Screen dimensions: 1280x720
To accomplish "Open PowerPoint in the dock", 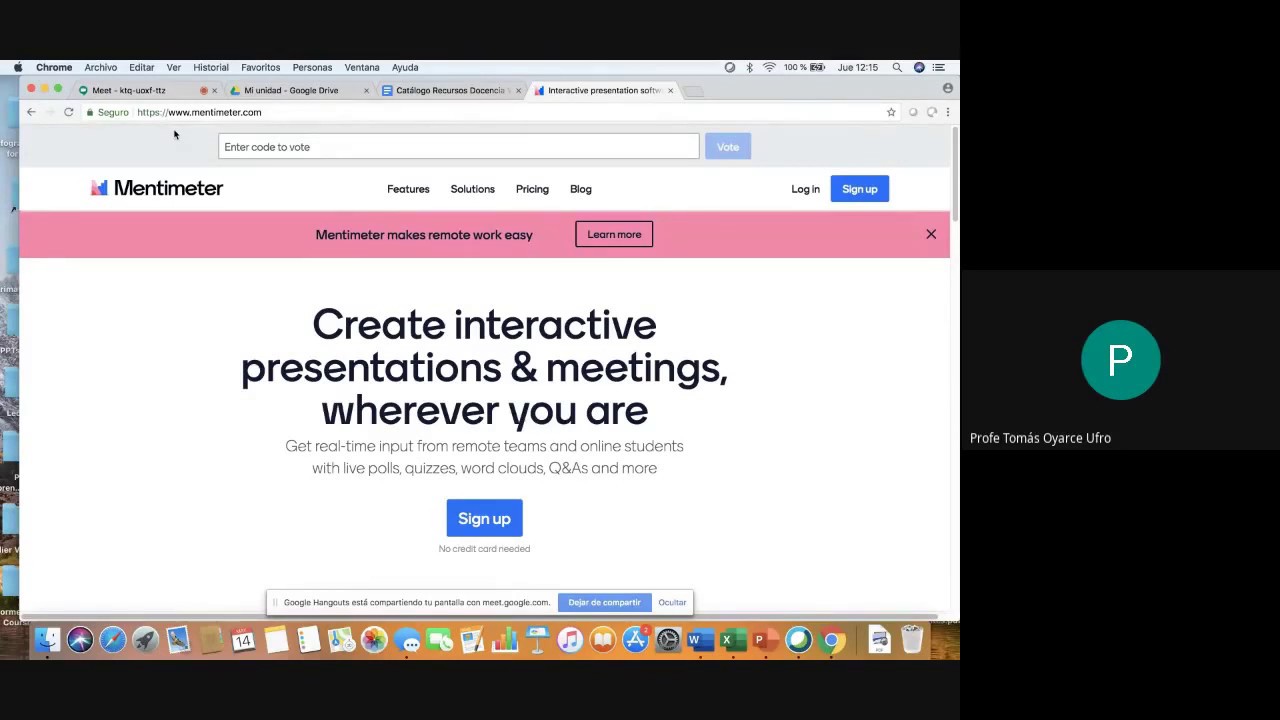I will coord(765,639).
